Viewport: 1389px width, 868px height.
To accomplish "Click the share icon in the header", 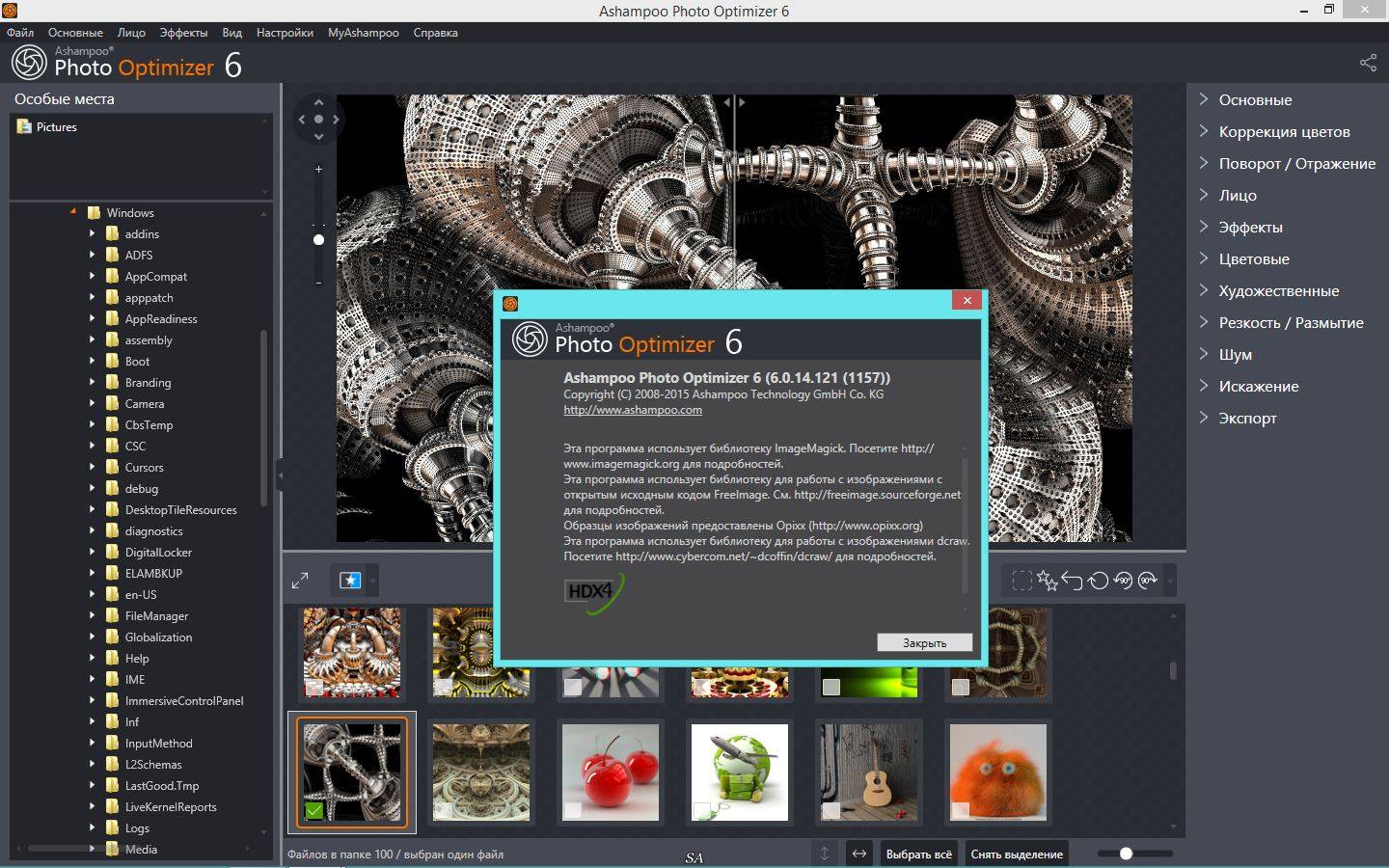I will (1368, 63).
